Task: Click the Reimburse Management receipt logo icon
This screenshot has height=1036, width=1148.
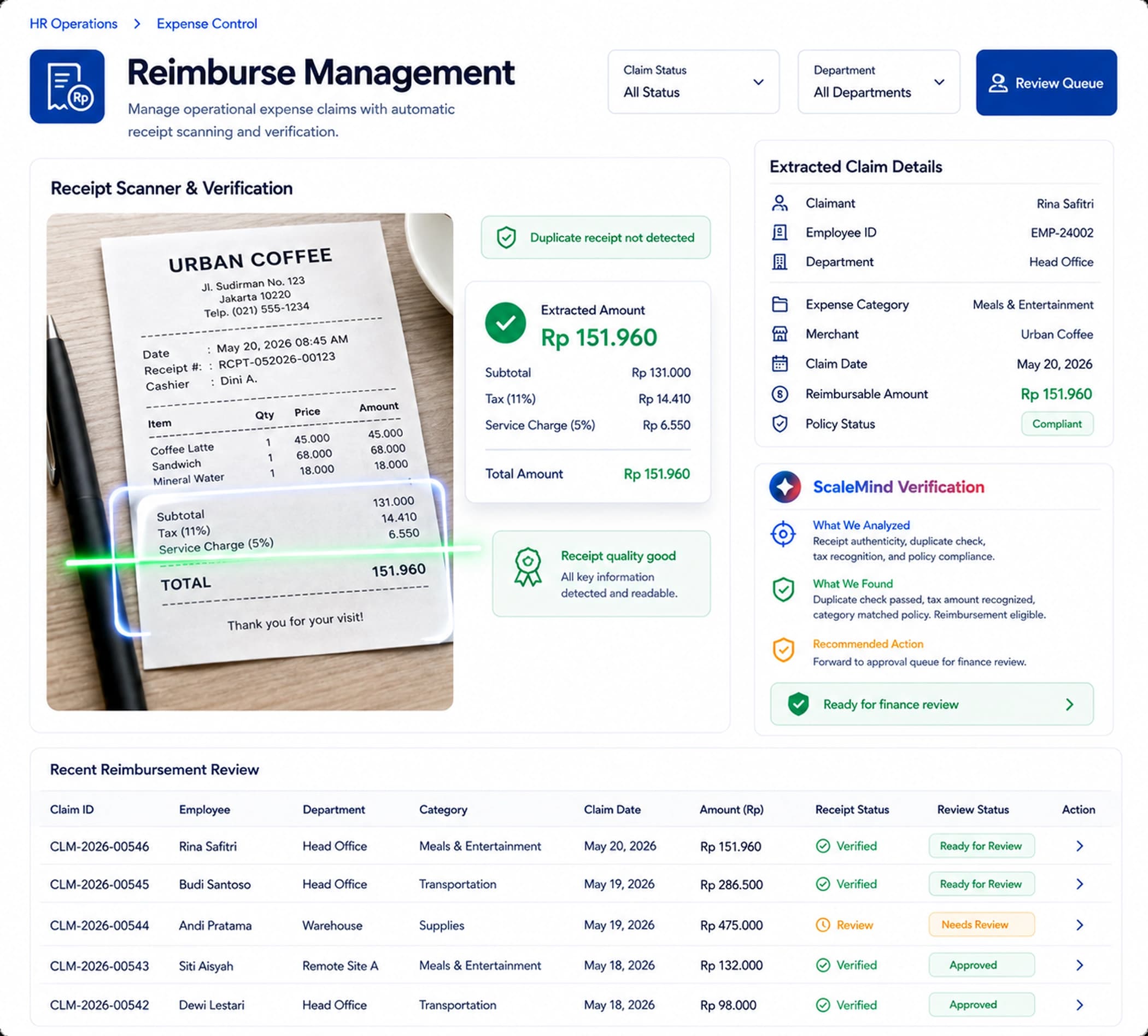Action: coord(67,86)
